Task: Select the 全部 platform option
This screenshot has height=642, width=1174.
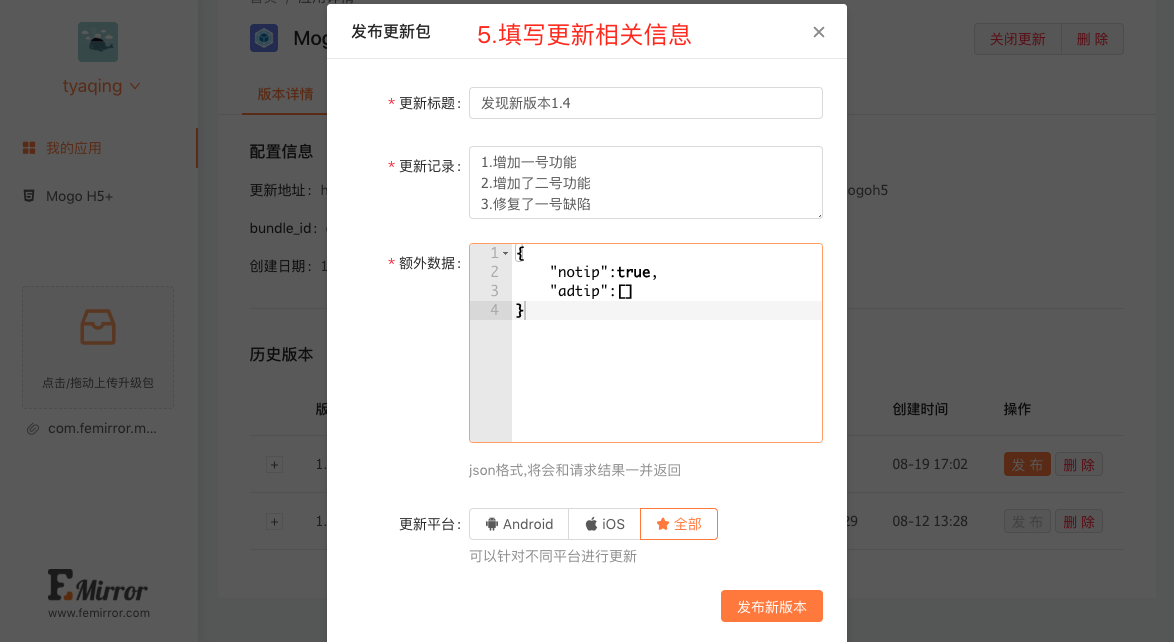Action: [x=679, y=524]
